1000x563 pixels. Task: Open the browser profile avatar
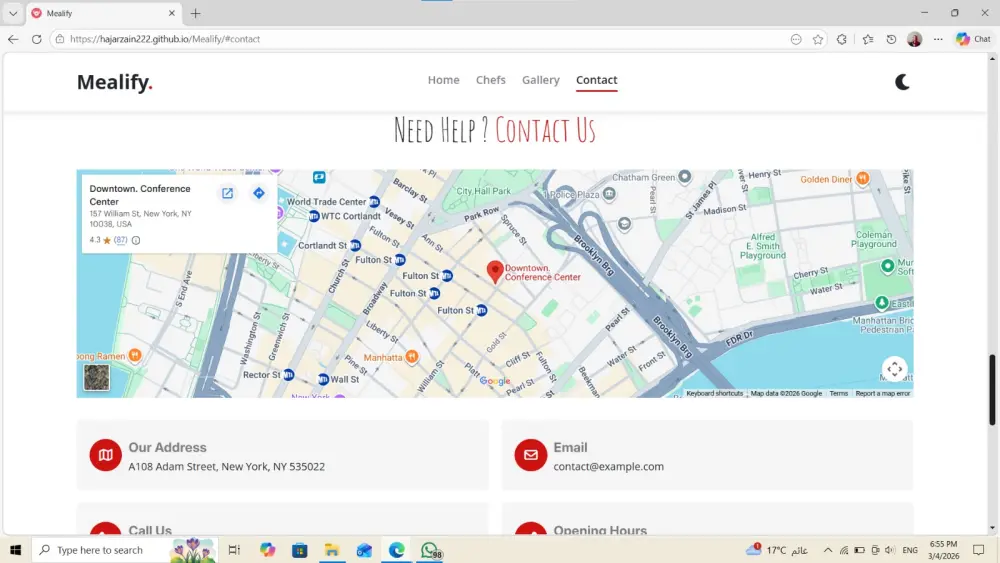(x=915, y=39)
